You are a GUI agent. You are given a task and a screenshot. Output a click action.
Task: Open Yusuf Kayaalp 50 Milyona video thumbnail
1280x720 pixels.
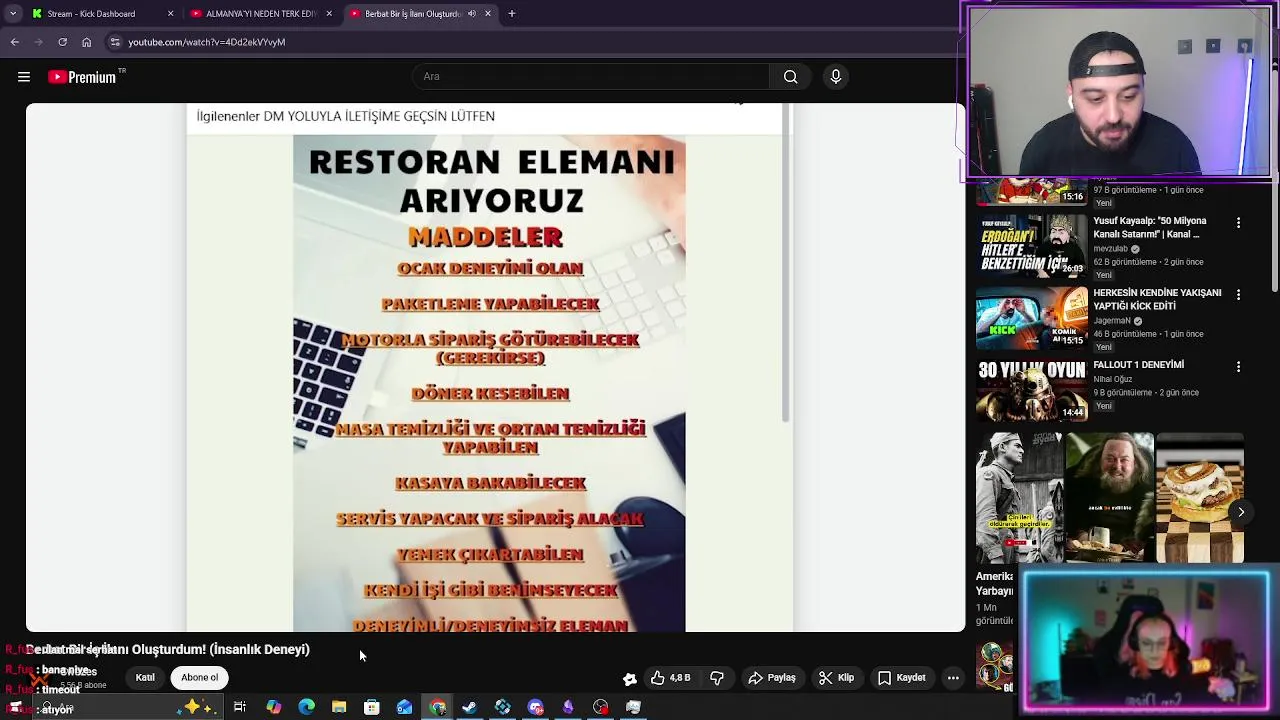[1032, 246]
